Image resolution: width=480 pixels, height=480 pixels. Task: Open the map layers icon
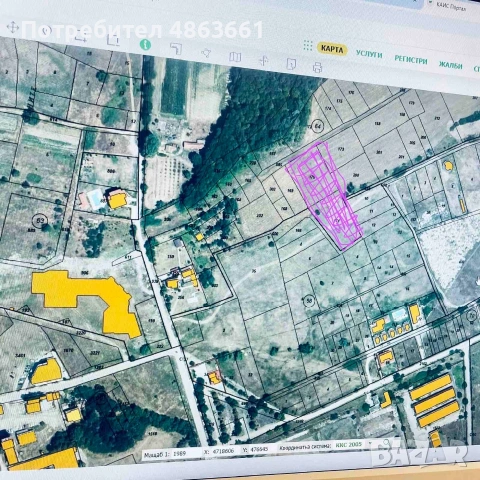pyautogui.click(x=235, y=57)
